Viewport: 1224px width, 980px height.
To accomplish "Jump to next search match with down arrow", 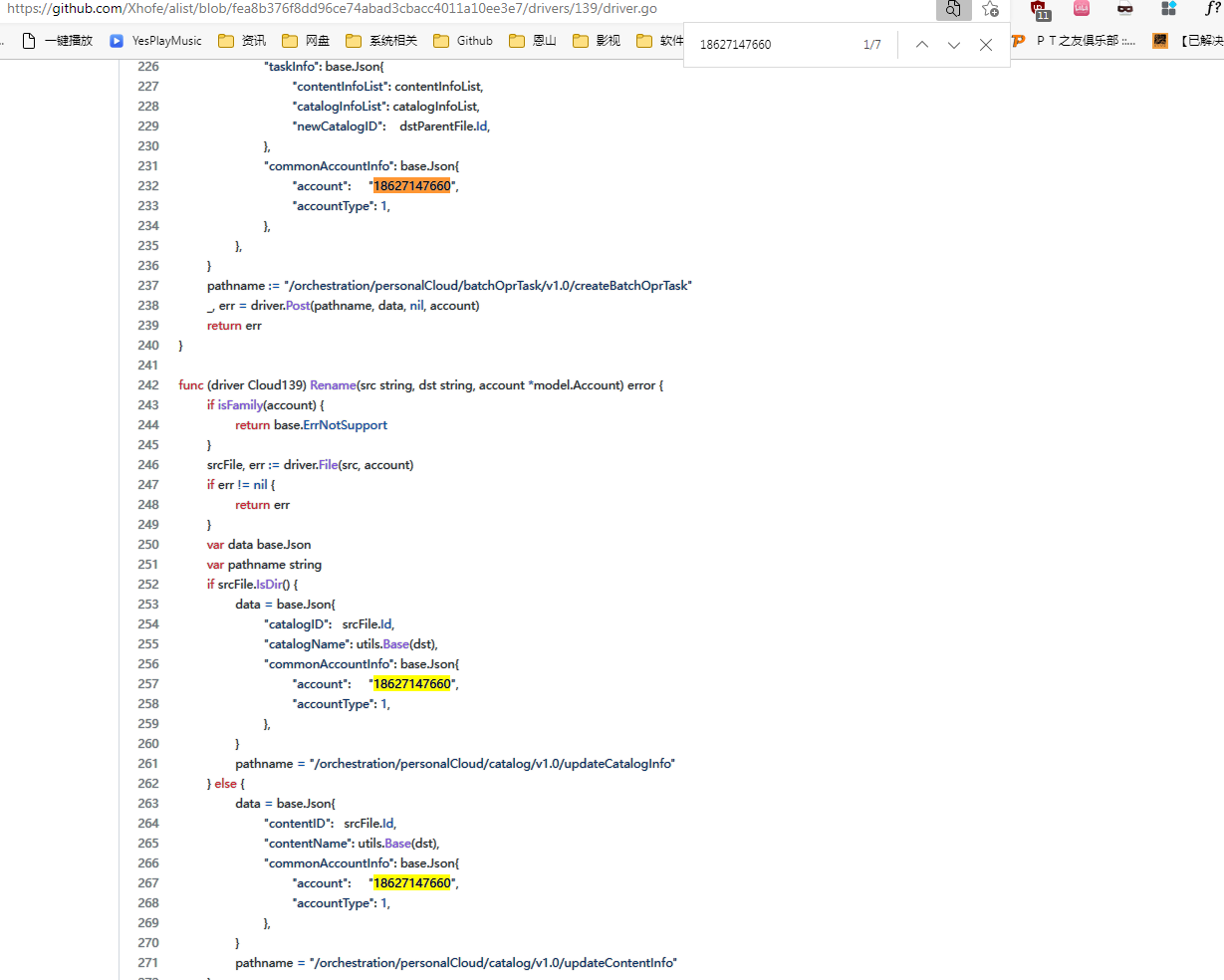I will click(x=953, y=44).
